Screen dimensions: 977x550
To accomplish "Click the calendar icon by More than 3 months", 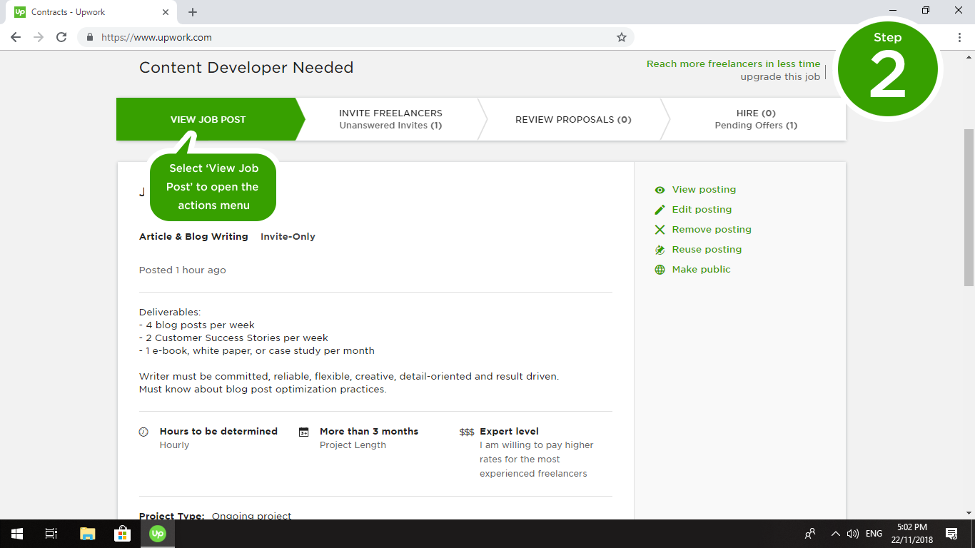I will pyautogui.click(x=303, y=432).
